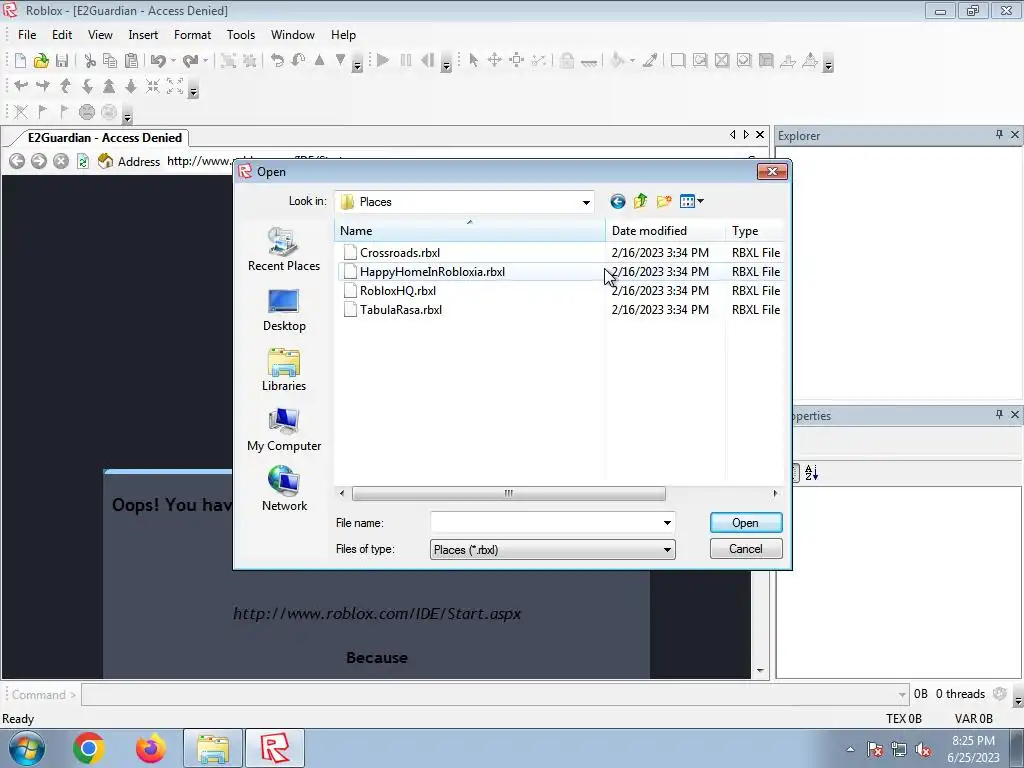Open the Tools menu
1024x768 pixels.
tap(241, 35)
